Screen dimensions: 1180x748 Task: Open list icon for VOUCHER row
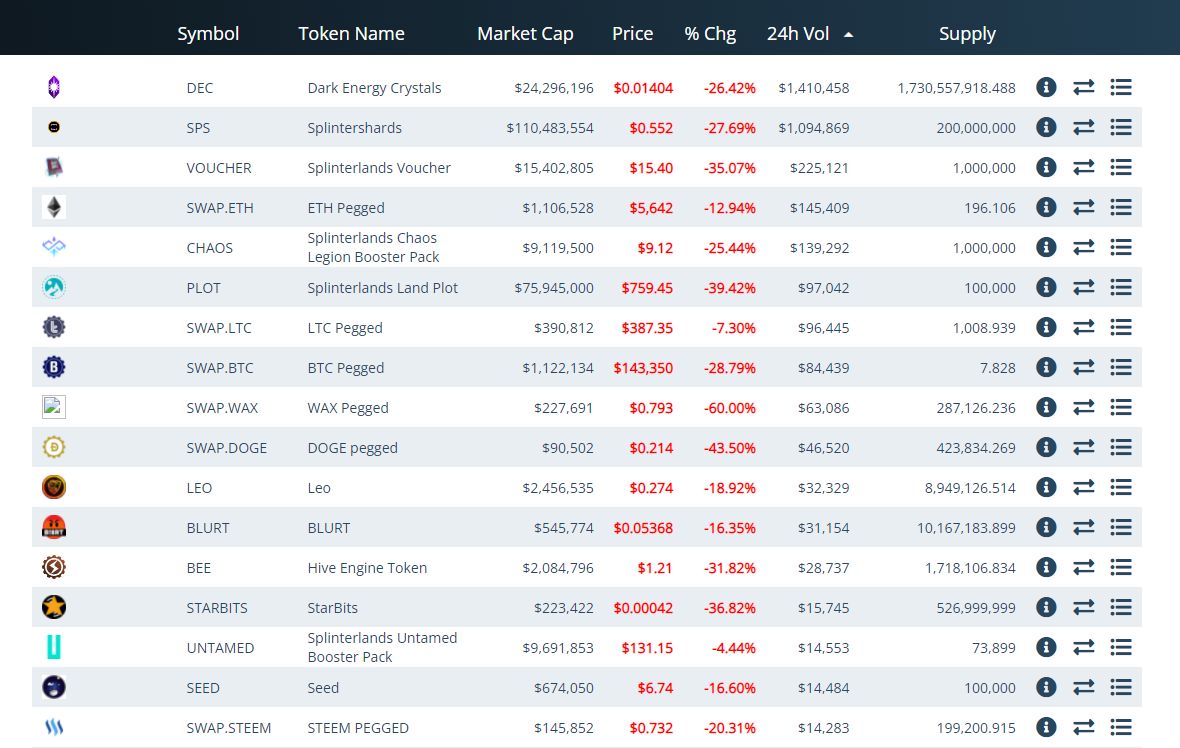point(1121,167)
